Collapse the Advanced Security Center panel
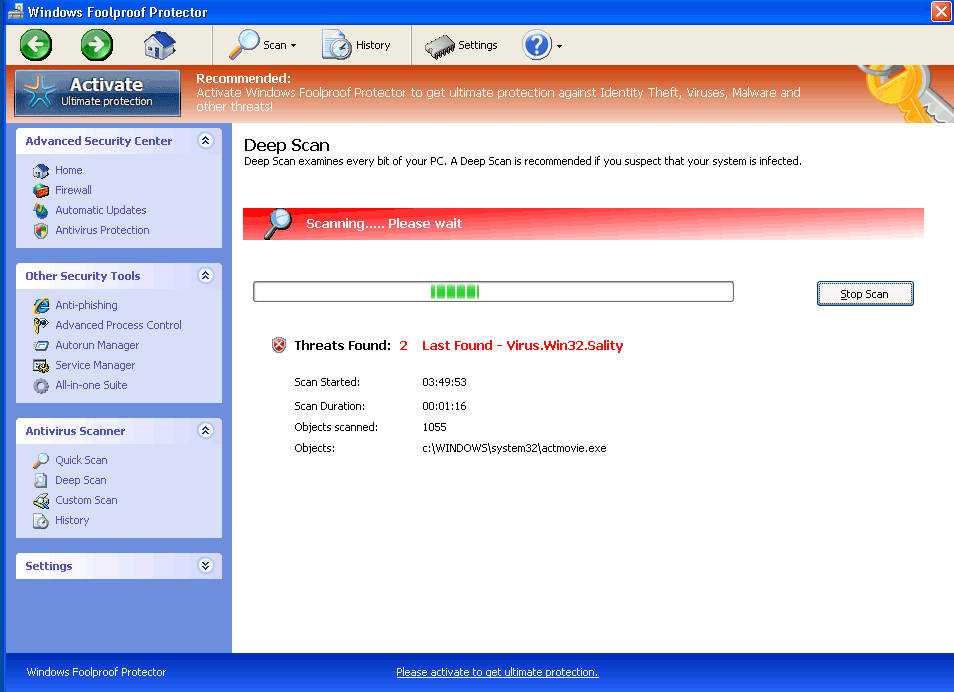 206,141
